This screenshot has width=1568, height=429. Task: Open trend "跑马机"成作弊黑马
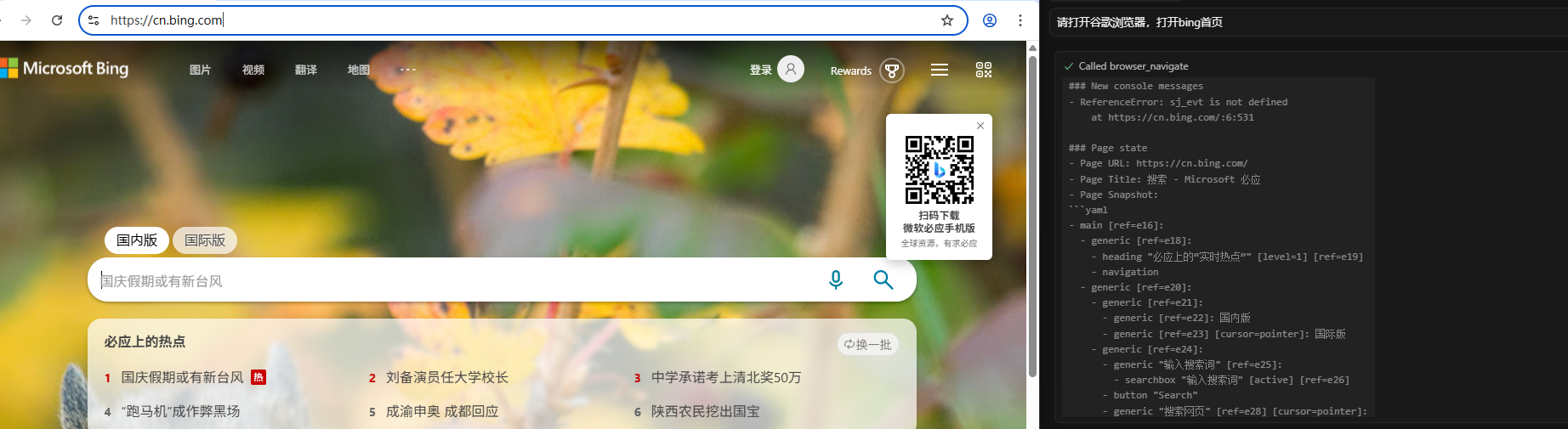tap(180, 411)
